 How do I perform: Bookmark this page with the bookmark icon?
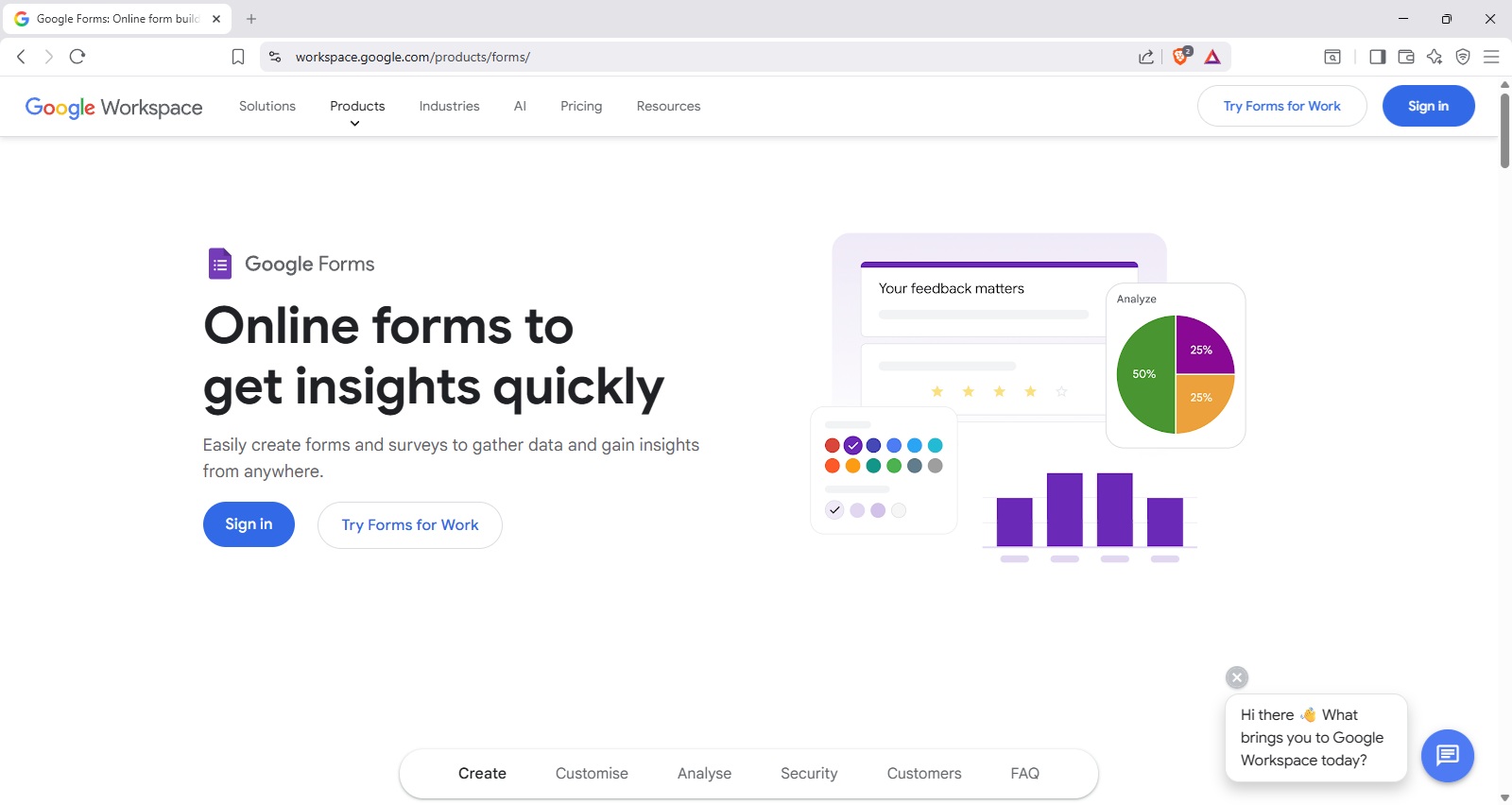[x=238, y=57]
